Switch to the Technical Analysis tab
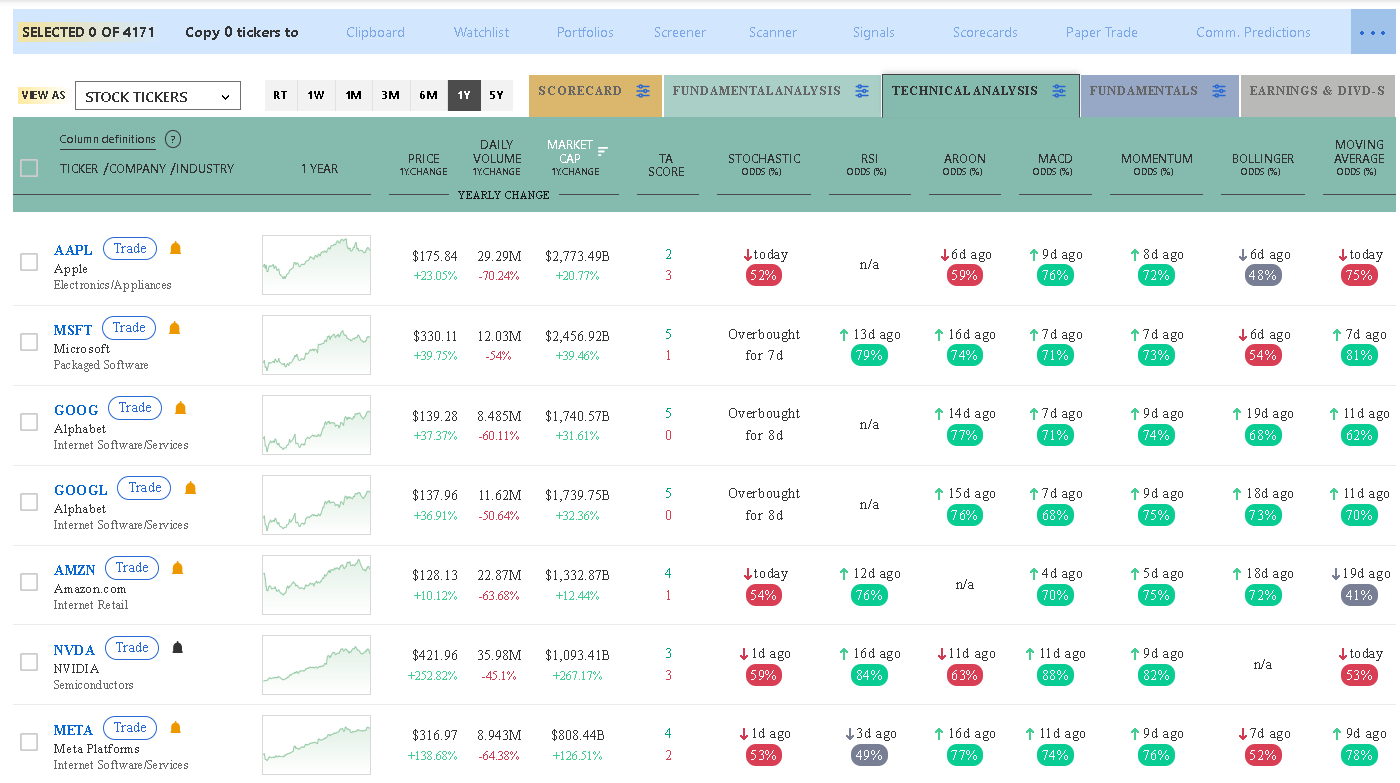The height and width of the screenshot is (783, 1400). point(980,95)
